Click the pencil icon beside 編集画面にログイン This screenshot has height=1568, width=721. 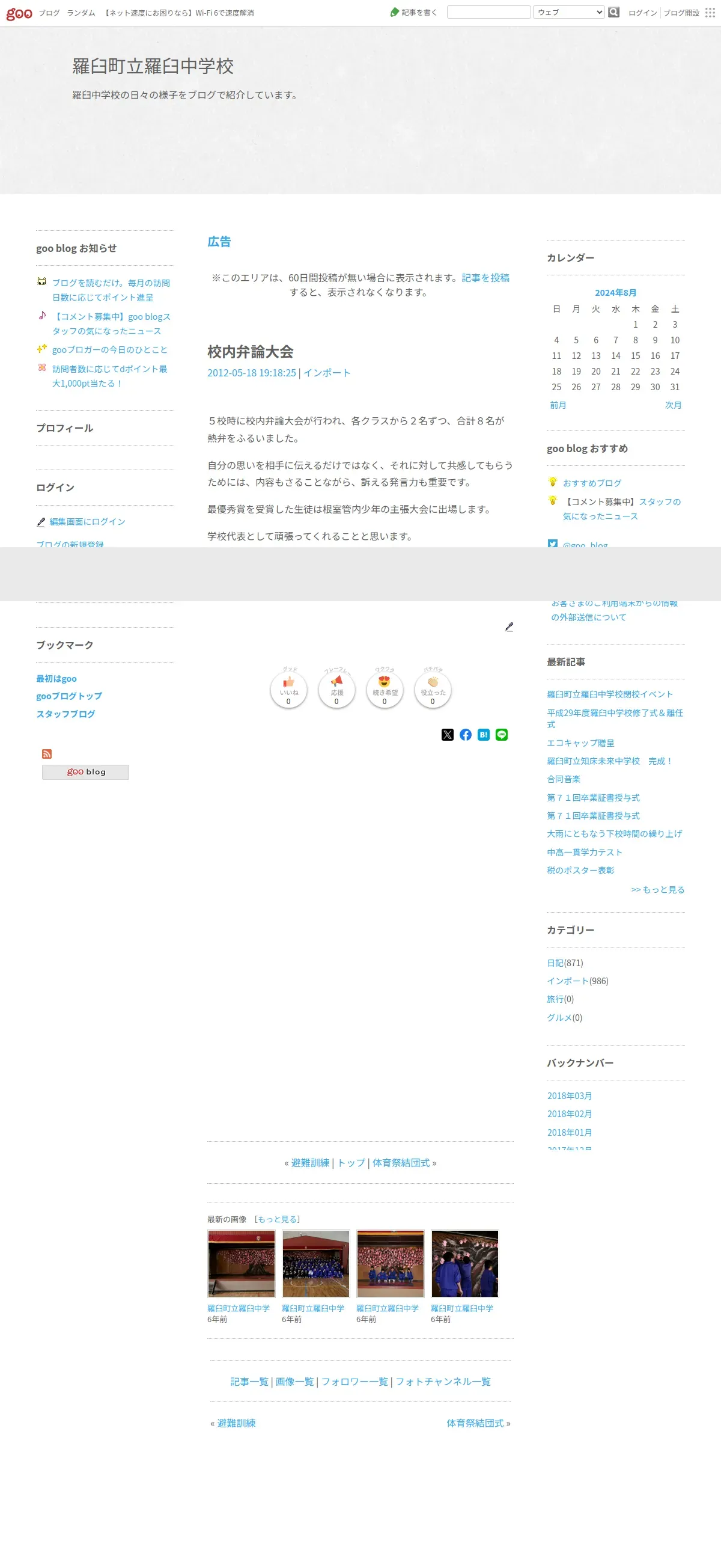(41, 522)
